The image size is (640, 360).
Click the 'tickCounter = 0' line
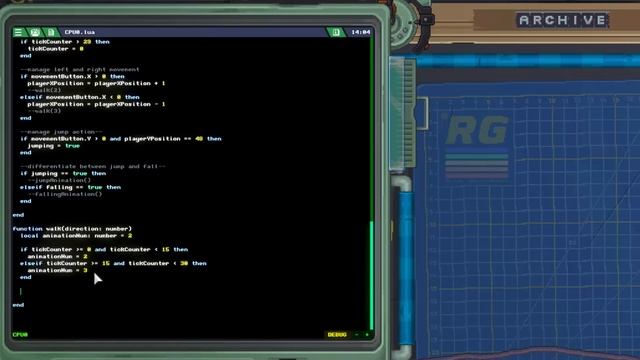[x=56, y=49]
